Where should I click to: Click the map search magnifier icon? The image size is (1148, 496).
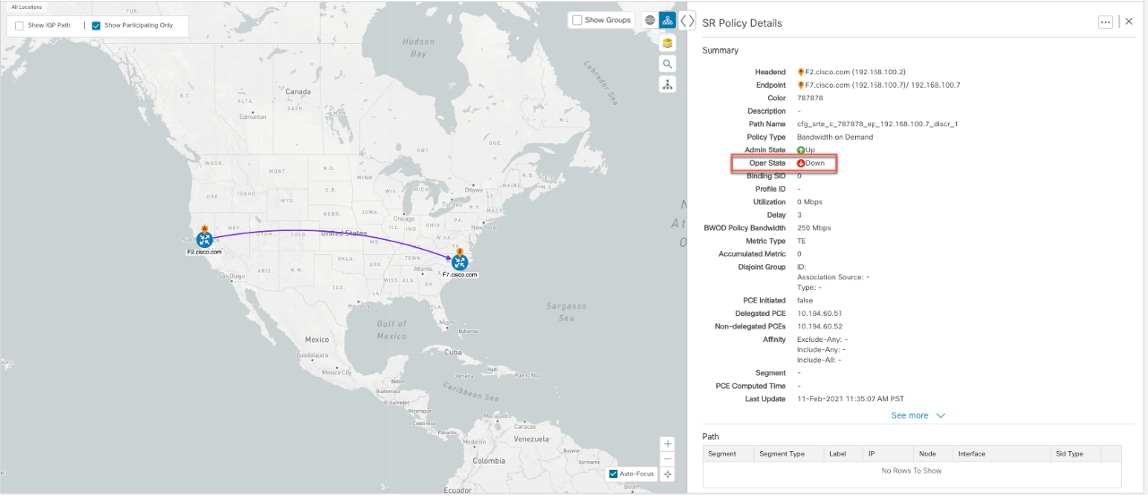tap(667, 64)
